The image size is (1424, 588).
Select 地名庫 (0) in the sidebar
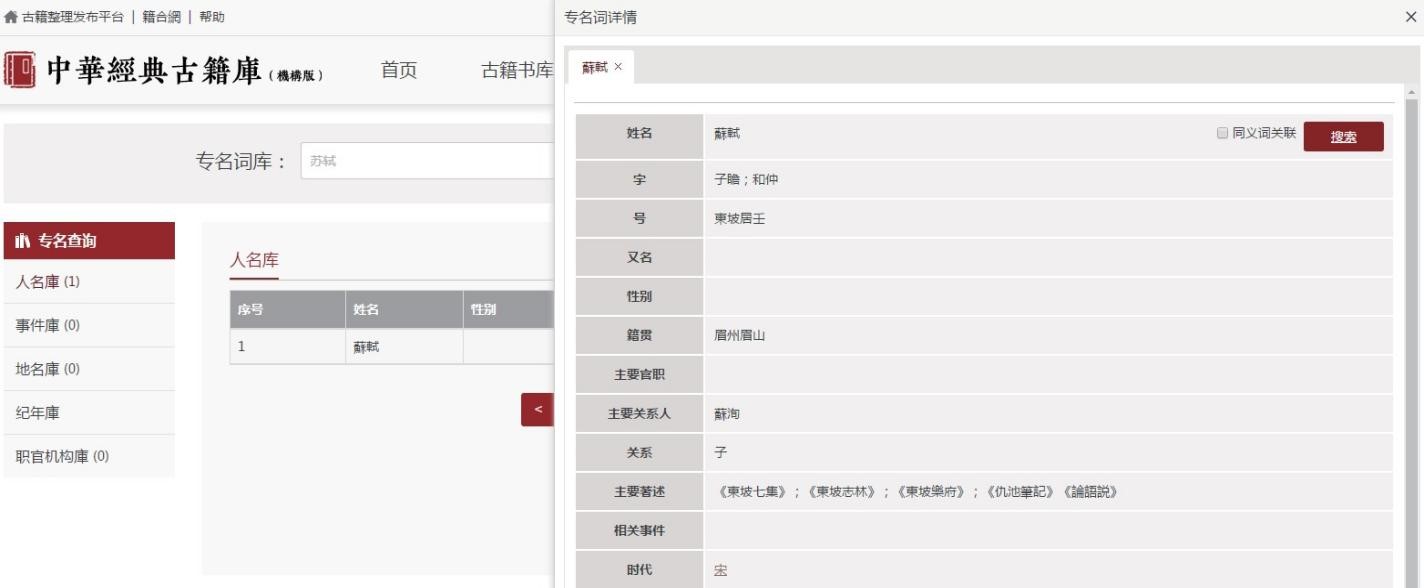pyautogui.click(x=48, y=369)
